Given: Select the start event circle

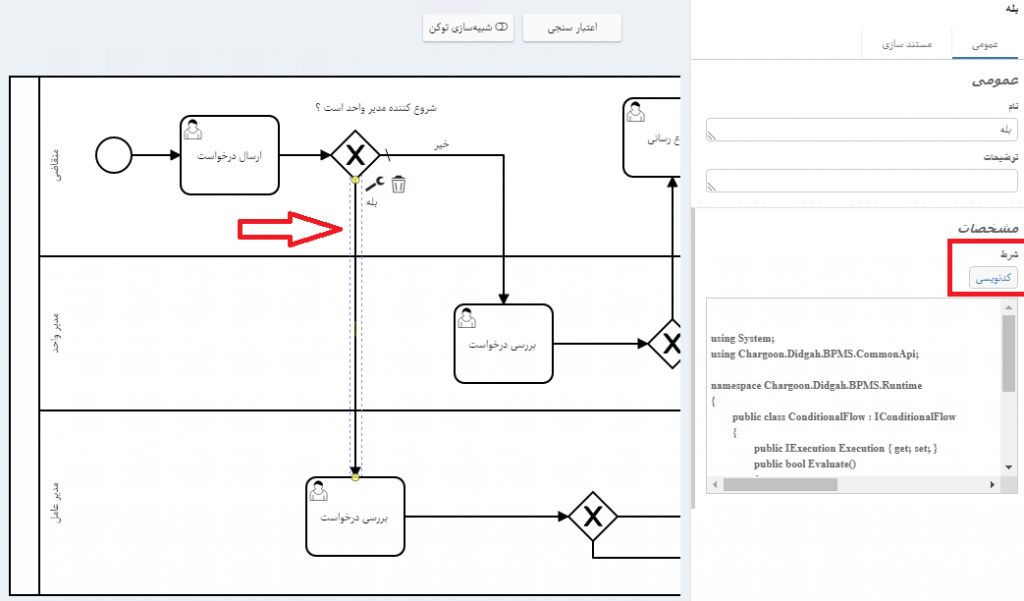Looking at the screenshot, I should (x=114, y=155).
